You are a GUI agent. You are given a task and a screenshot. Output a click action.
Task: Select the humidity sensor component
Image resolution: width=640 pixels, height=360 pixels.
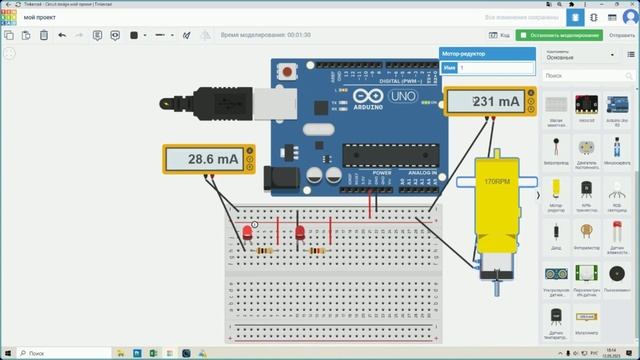[x=617, y=238]
